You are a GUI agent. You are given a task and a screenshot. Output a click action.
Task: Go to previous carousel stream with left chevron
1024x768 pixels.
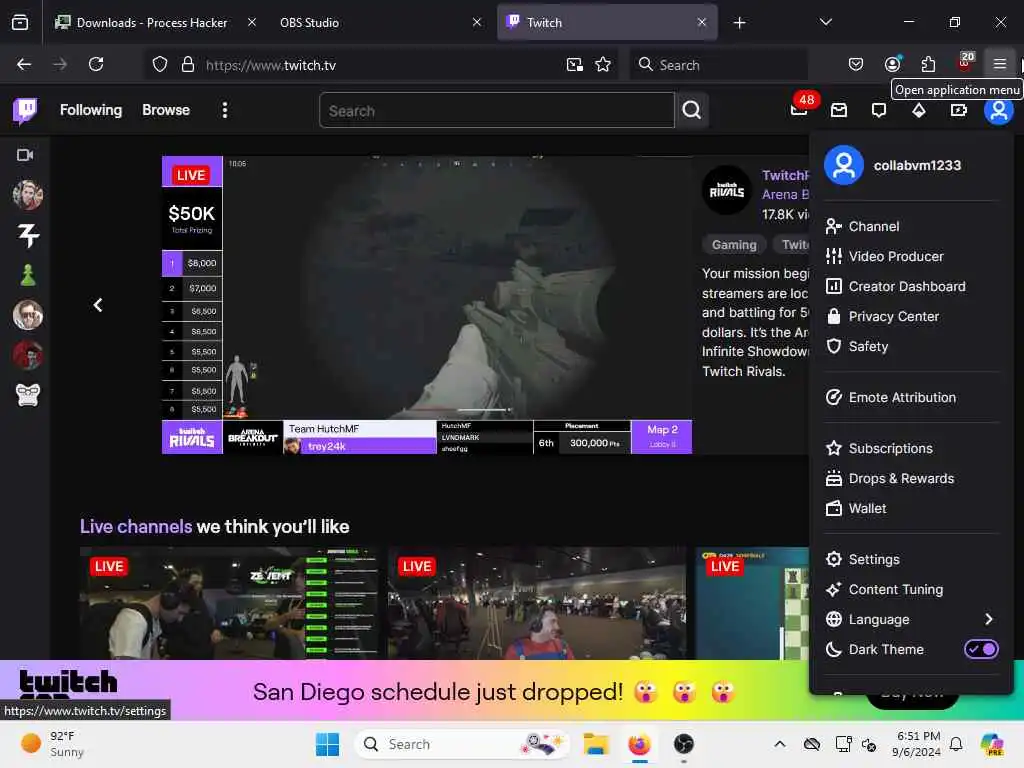[x=98, y=305]
